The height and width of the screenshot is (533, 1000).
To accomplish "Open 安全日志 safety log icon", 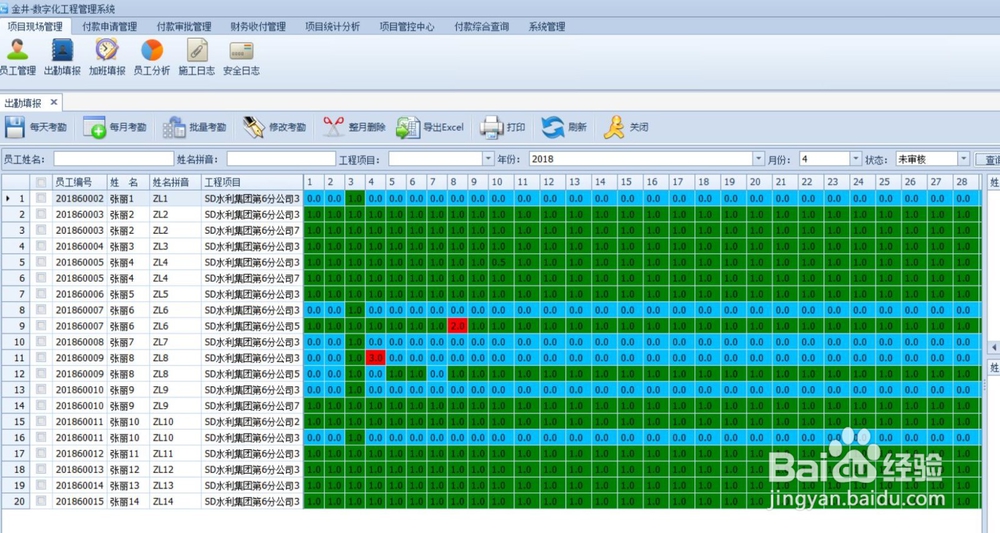I will tap(241, 50).
